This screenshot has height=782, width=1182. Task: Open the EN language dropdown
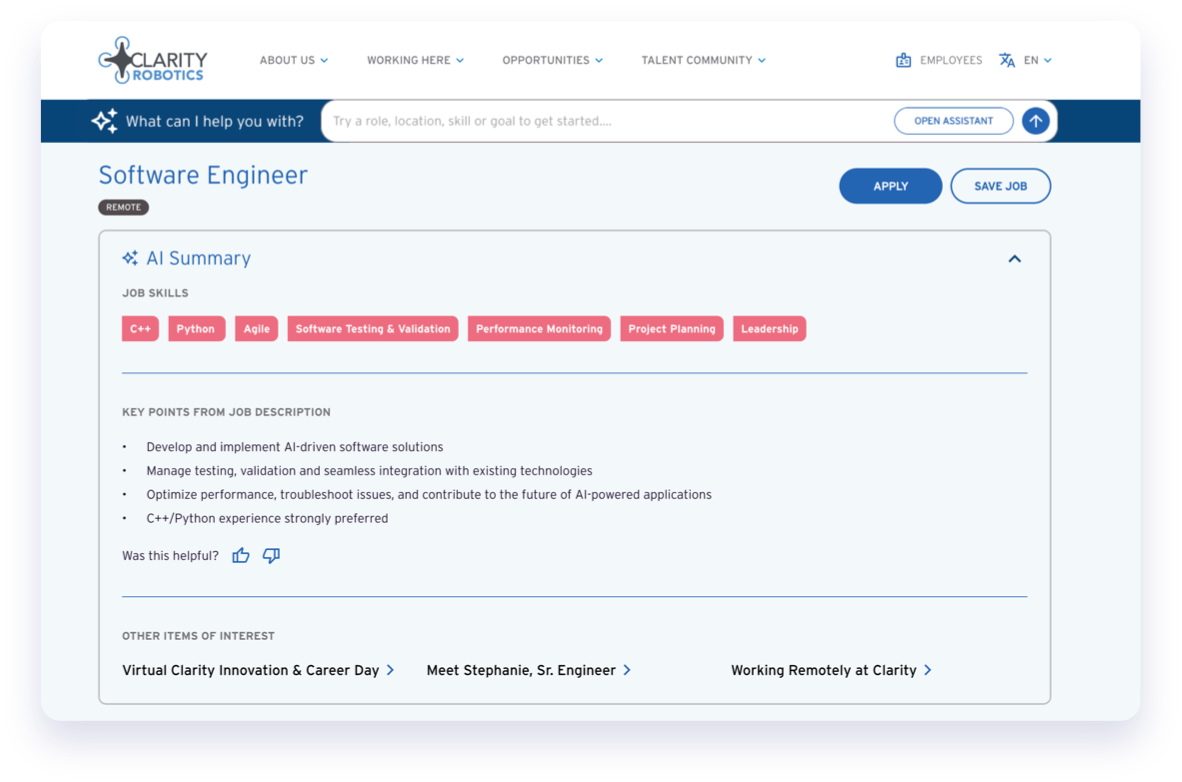tap(1037, 60)
